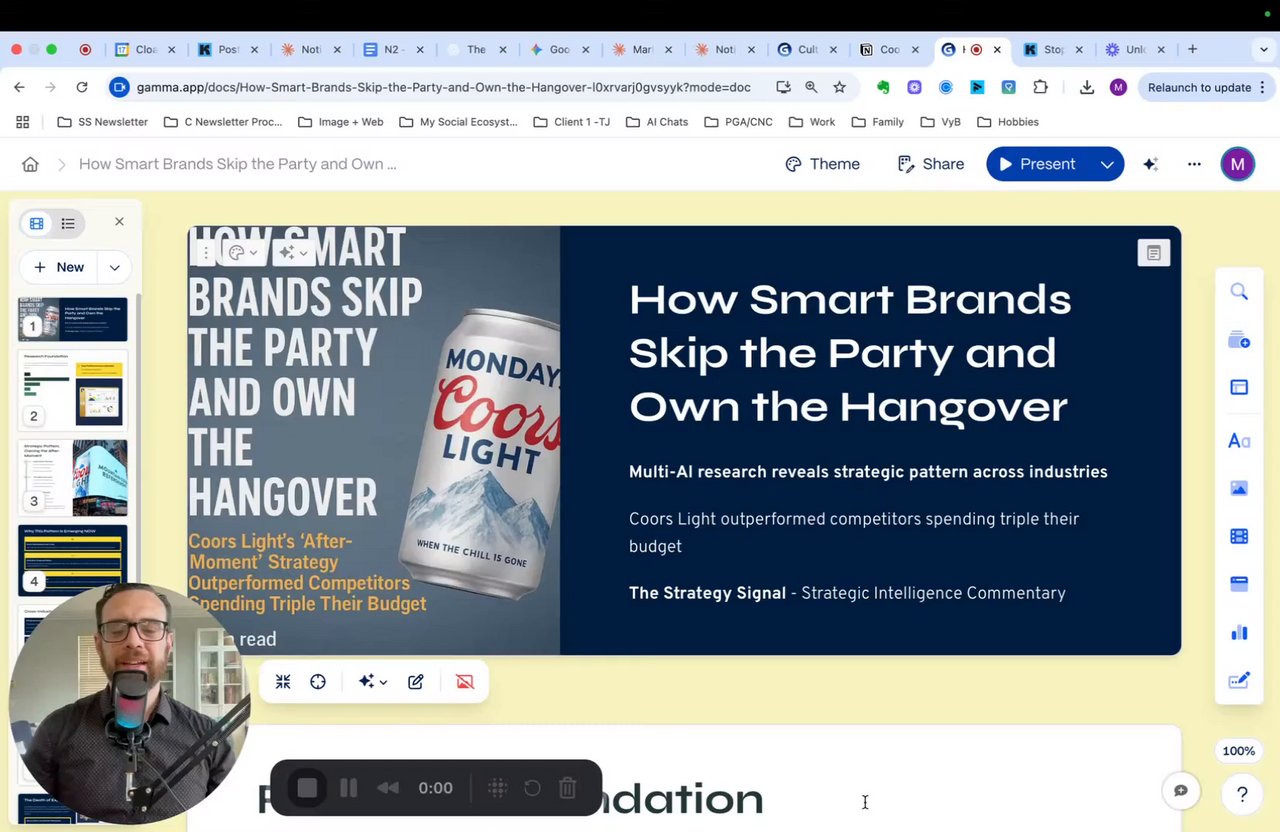Click breadcrumb title How Smart Brands Skip
Image resolution: width=1280 pixels, height=832 pixels.
click(237, 164)
